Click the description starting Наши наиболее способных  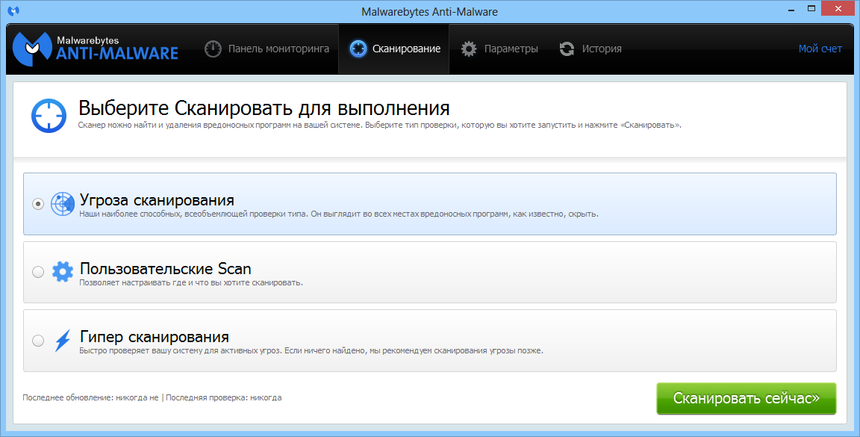tap(339, 214)
